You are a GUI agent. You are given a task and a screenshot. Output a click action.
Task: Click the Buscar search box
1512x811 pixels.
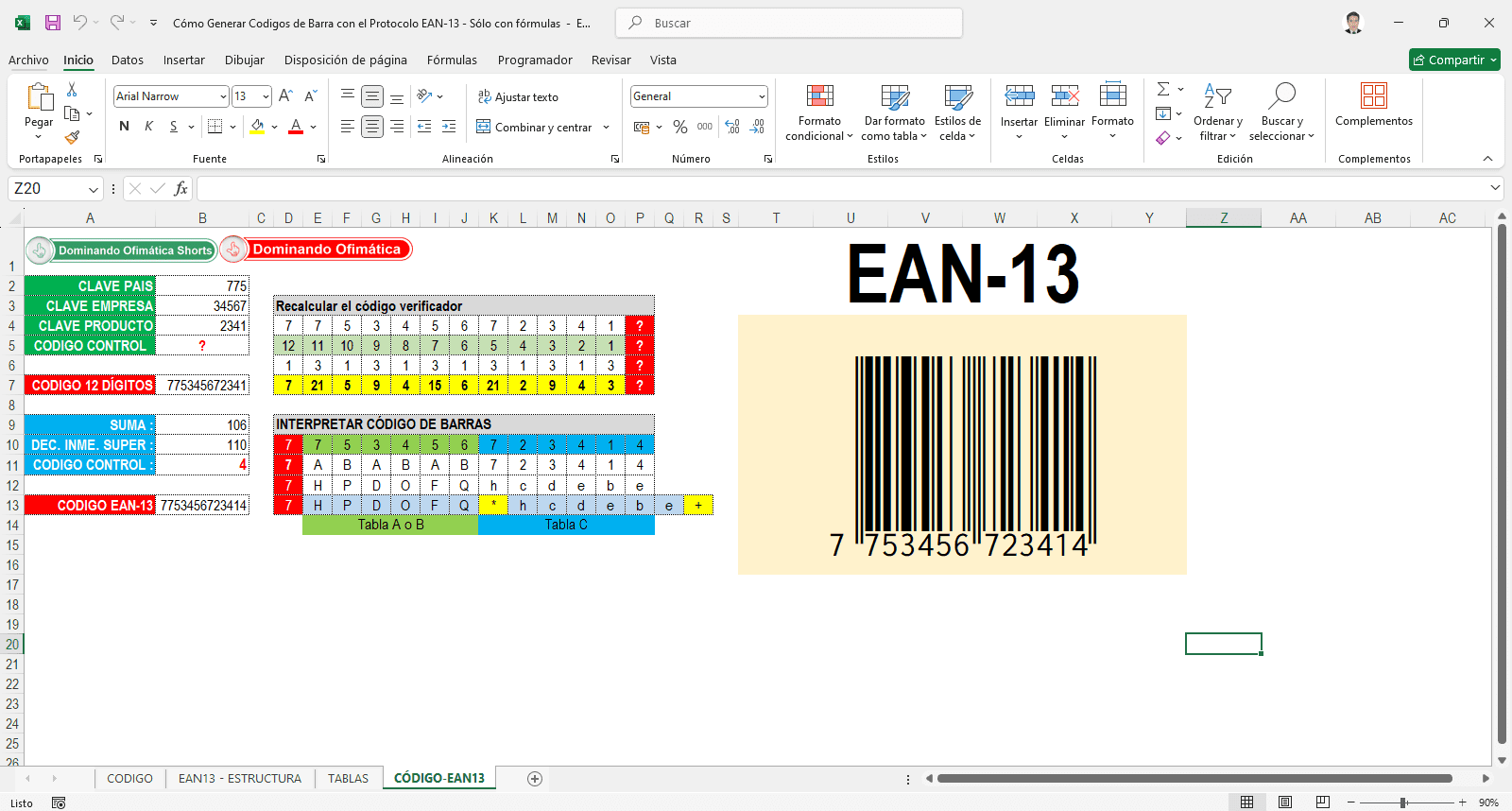coord(789,23)
